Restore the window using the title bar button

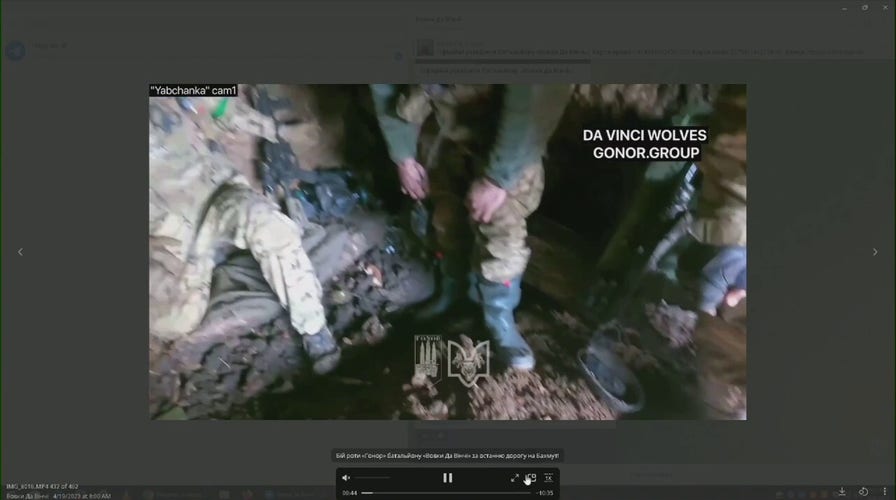(x=865, y=8)
